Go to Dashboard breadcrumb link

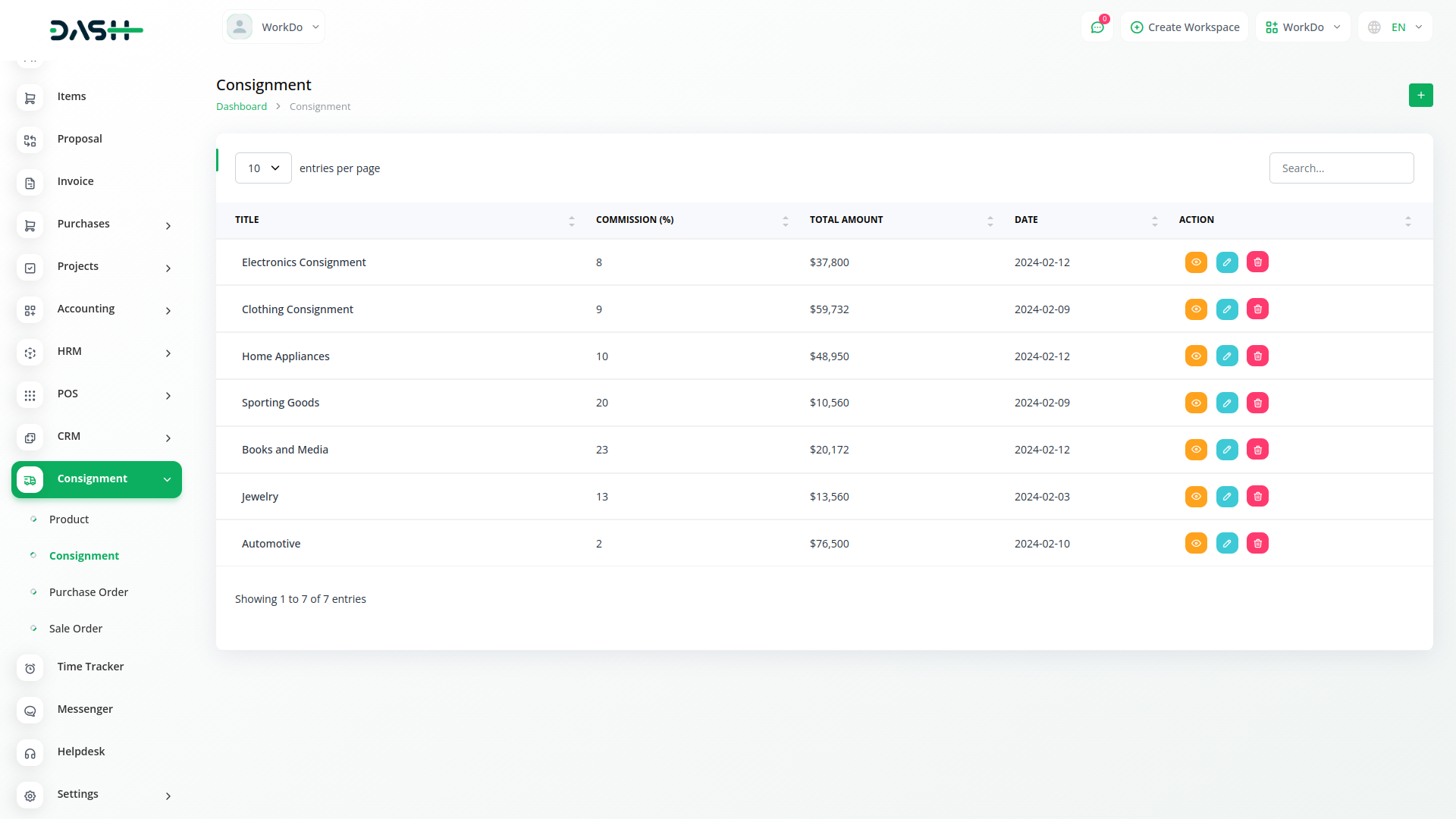241,107
